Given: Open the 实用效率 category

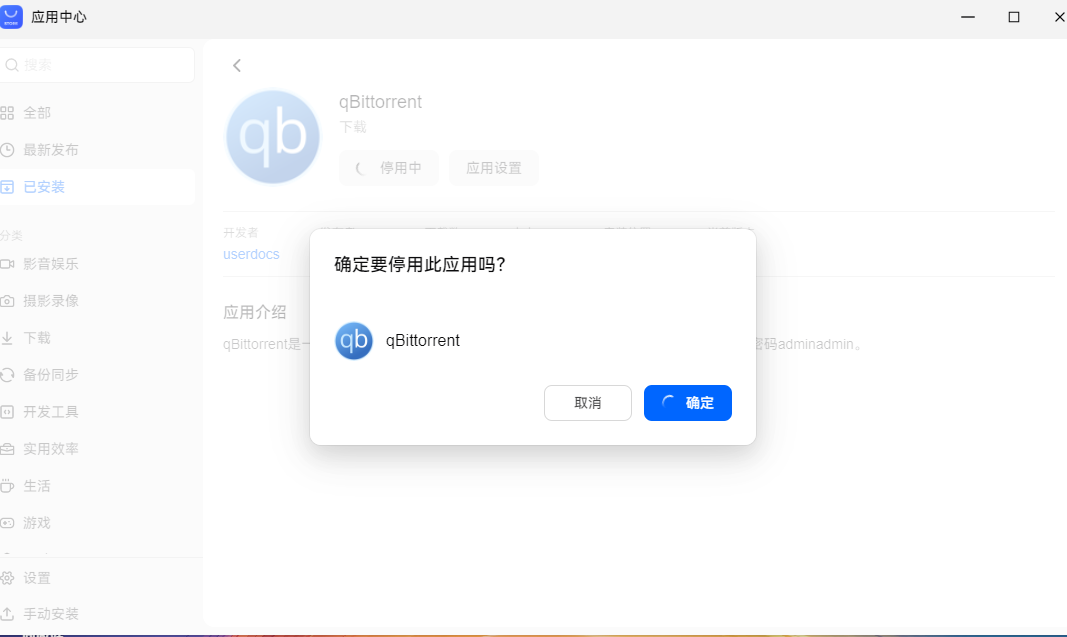Looking at the screenshot, I should pyautogui.click(x=95, y=448).
